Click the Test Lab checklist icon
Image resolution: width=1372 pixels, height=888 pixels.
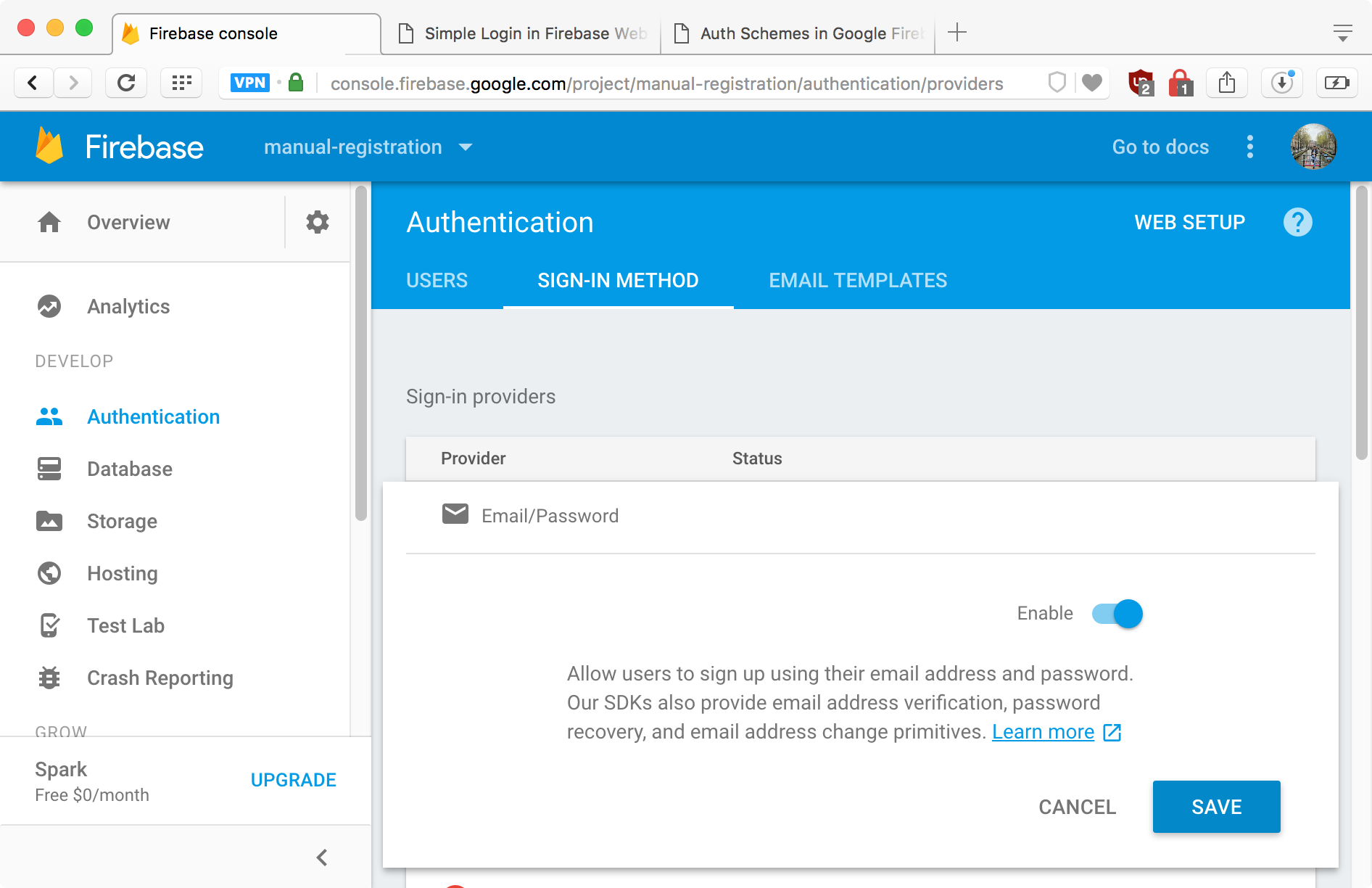click(x=49, y=625)
